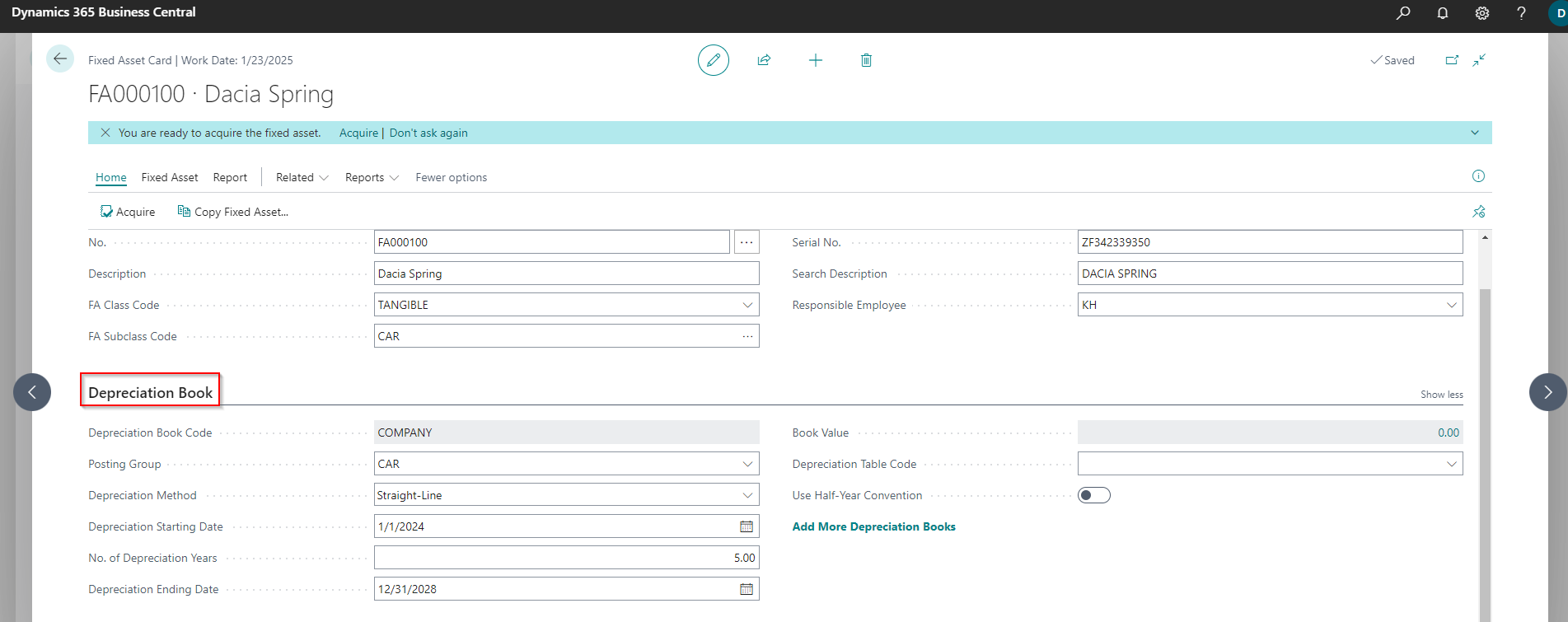1568x622 pixels.
Task: Open the Responsible Employee dropdown
Action: (1451, 305)
